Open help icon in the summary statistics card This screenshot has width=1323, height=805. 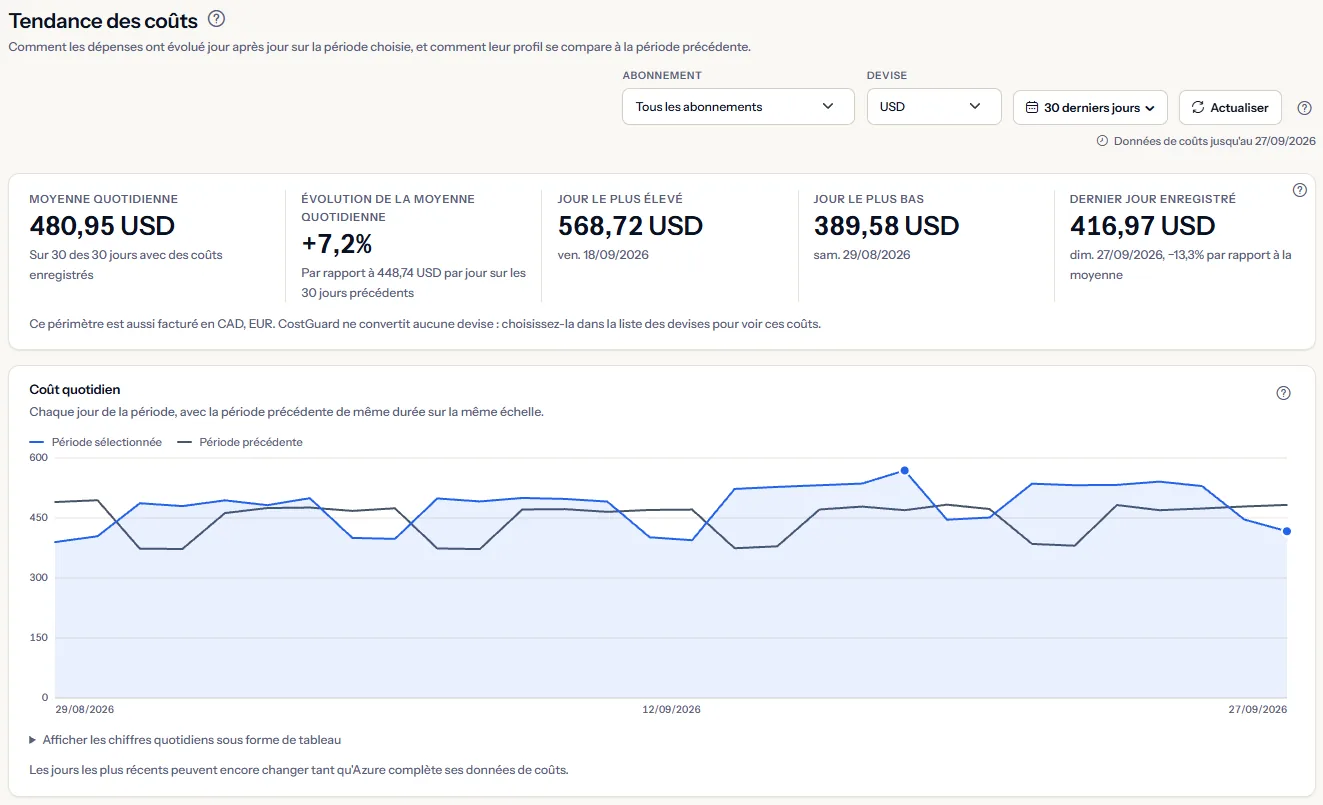click(x=1300, y=190)
